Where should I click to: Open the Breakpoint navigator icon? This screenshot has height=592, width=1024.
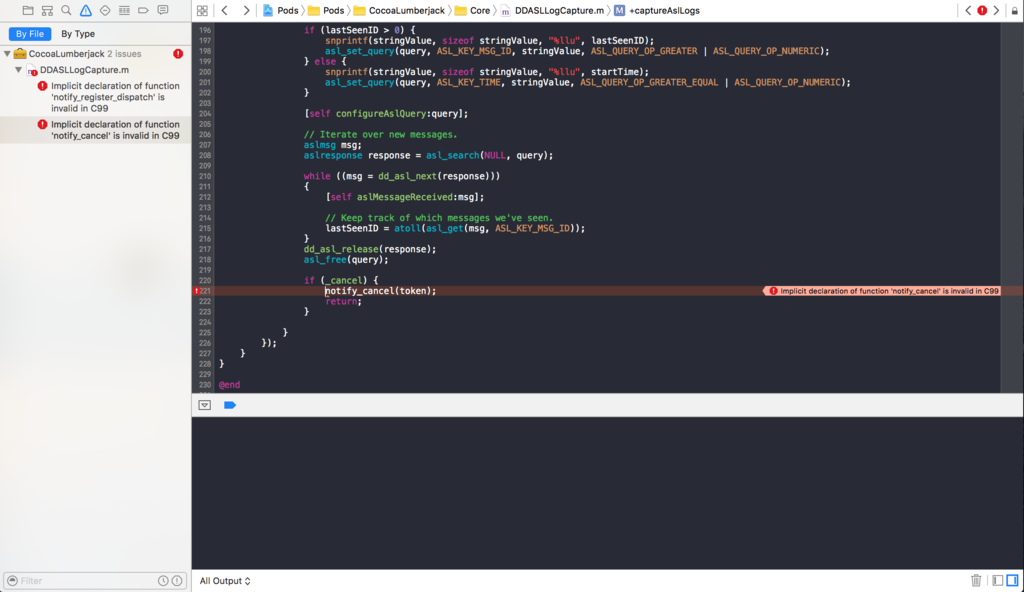click(x=143, y=10)
